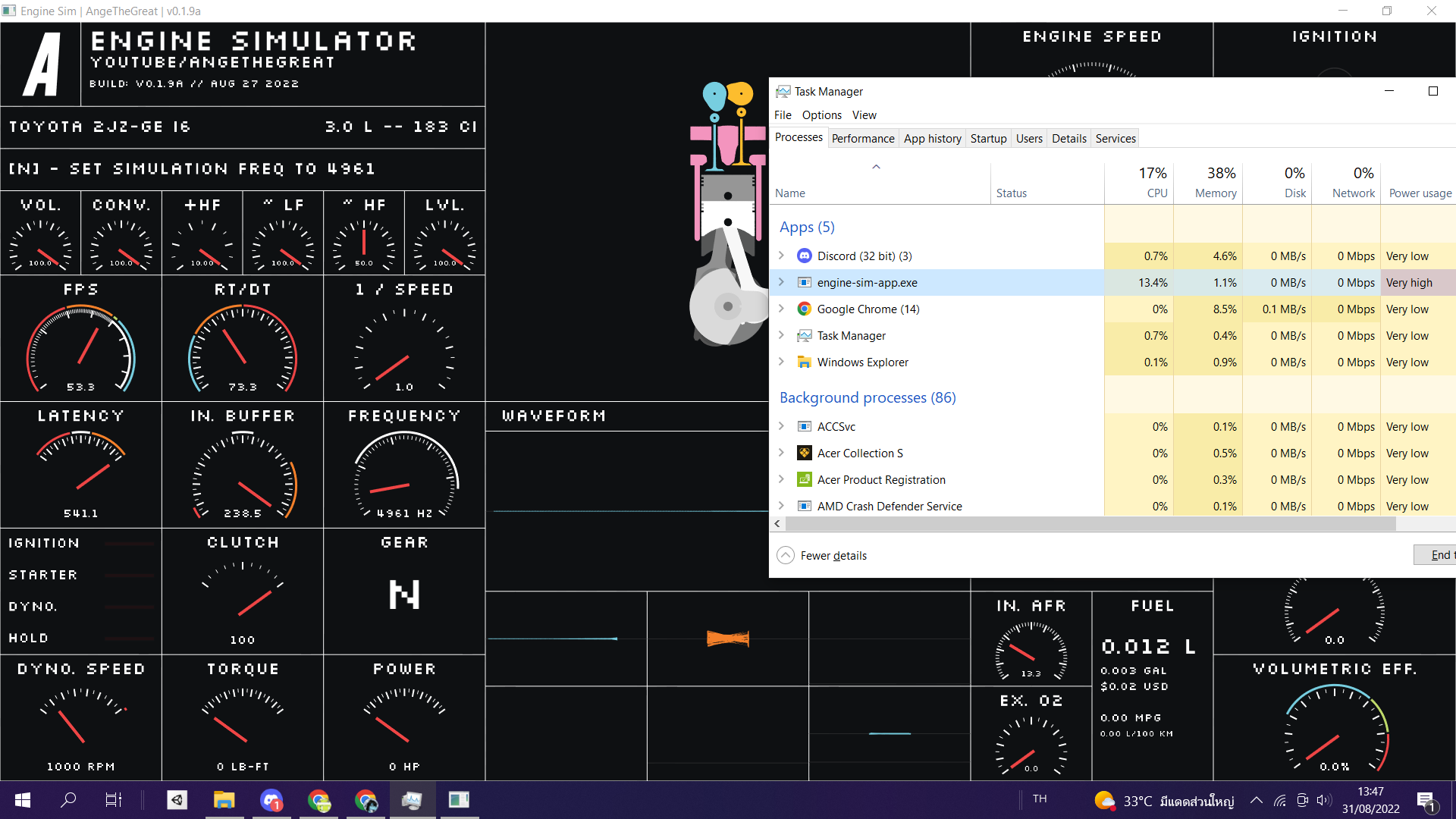Click the volume speaker tray icon

[1324, 800]
